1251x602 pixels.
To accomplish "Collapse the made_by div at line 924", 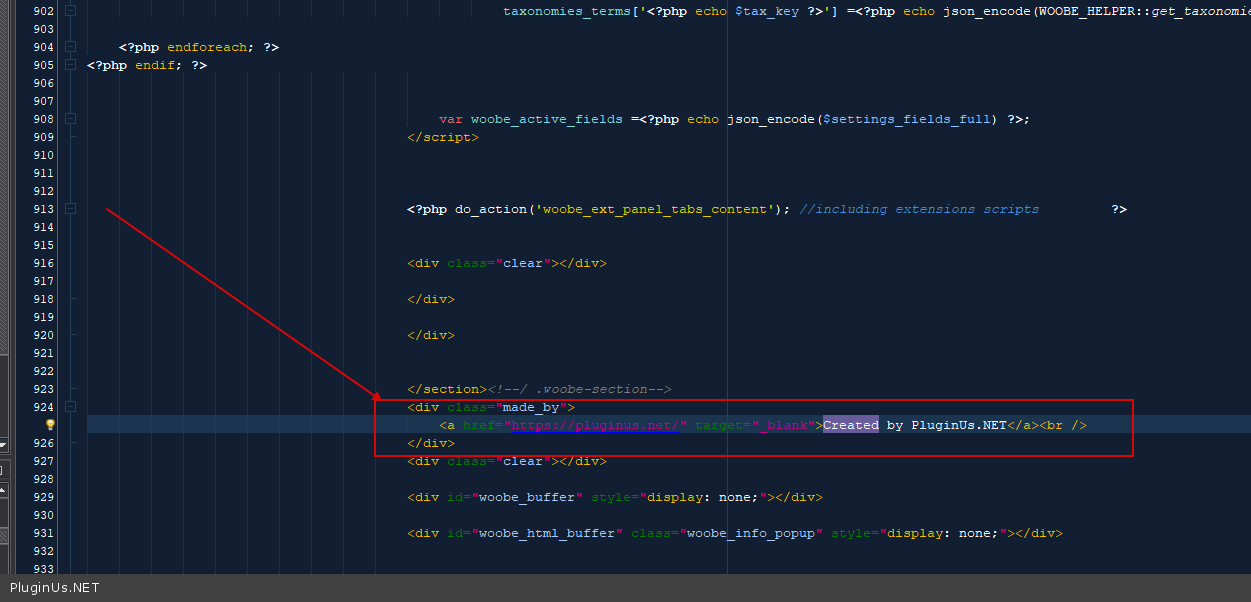I will tap(70, 407).
